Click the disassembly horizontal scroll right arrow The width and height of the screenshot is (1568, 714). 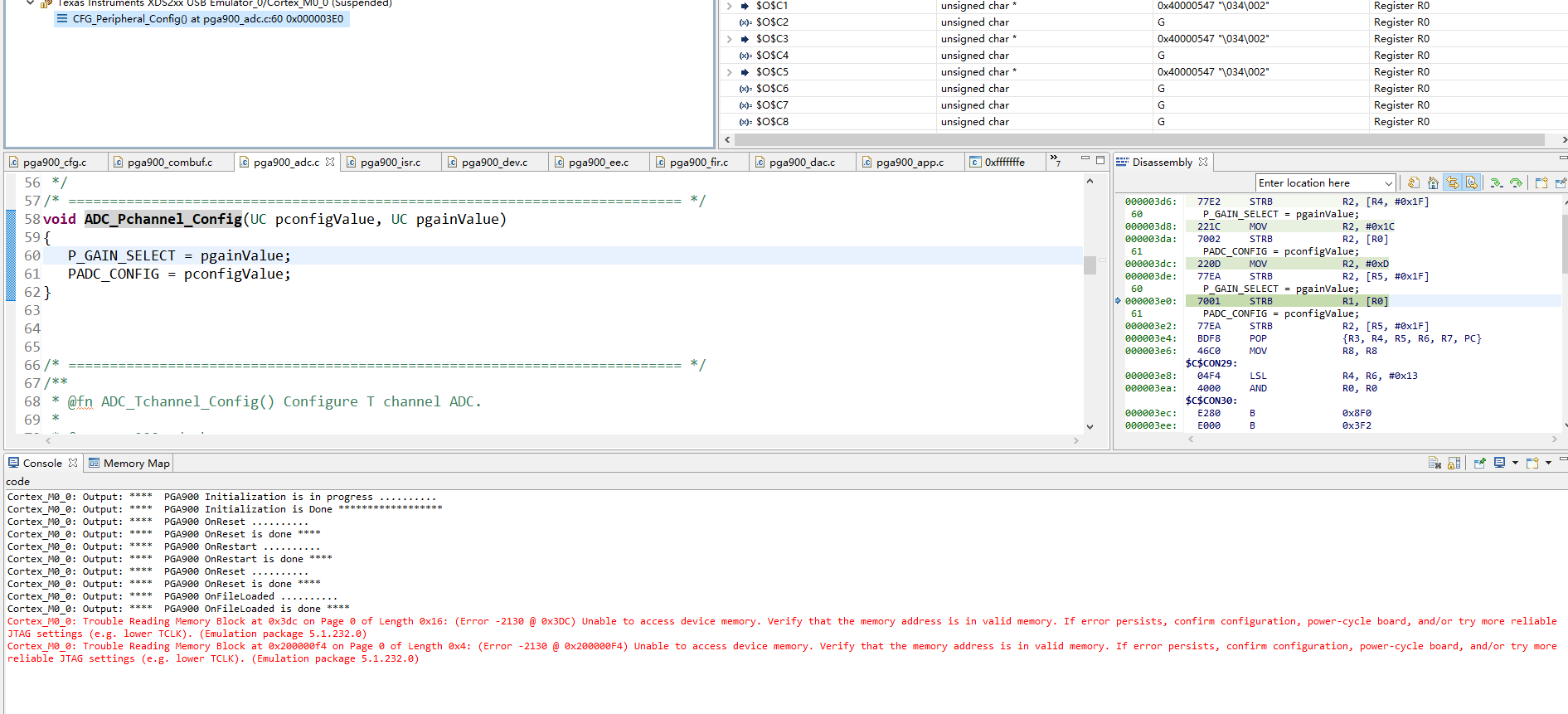click(1555, 439)
